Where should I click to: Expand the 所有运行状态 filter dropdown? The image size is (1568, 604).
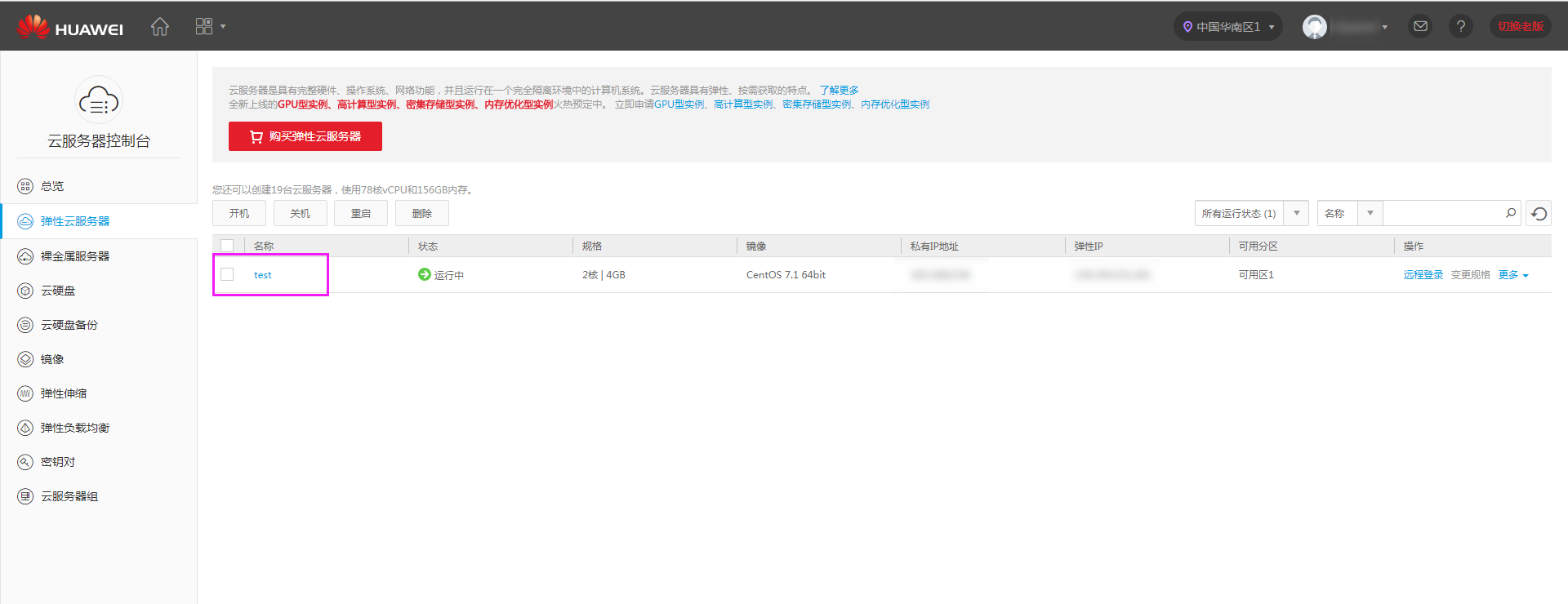pyautogui.click(x=1296, y=213)
